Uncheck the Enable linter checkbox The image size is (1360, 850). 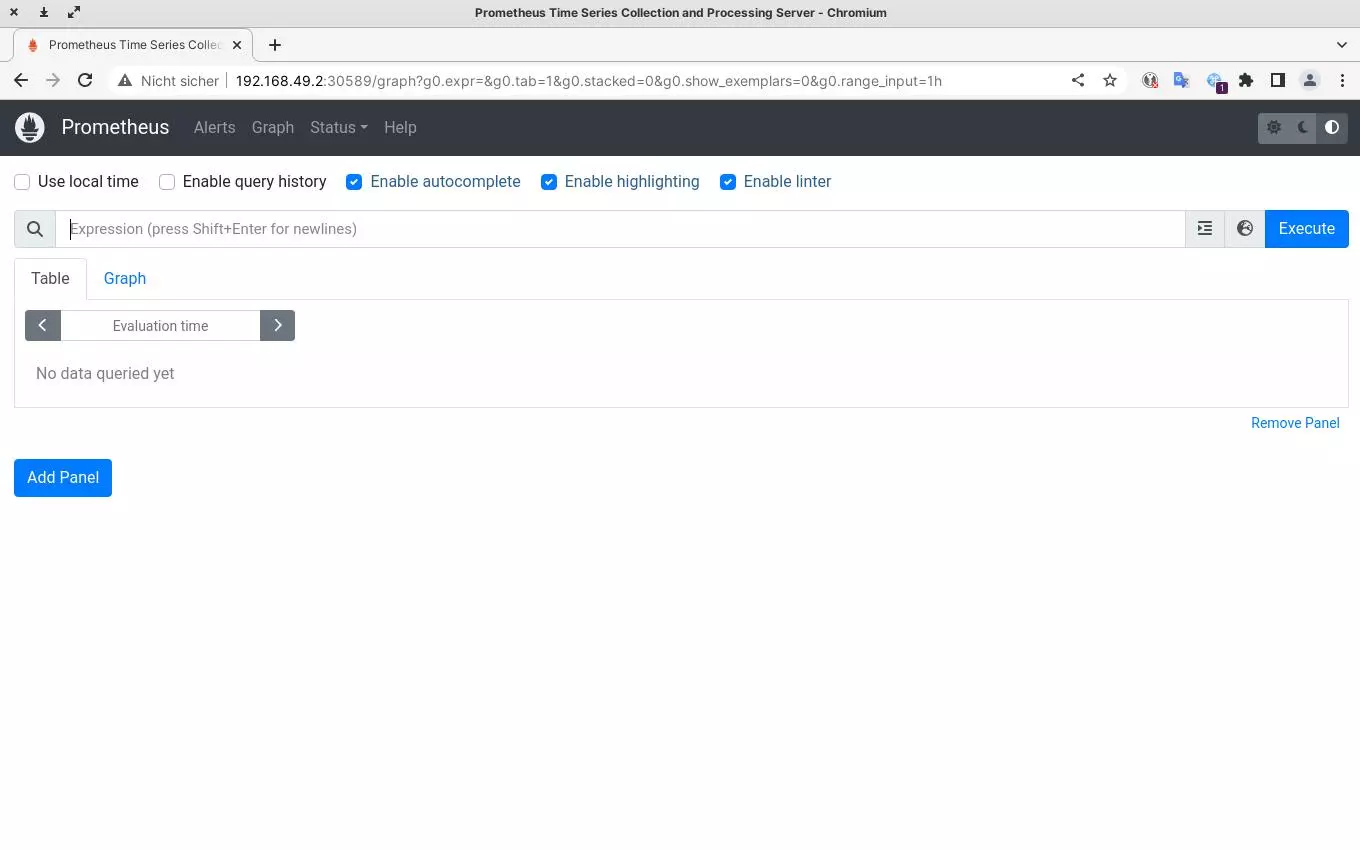pyautogui.click(x=728, y=182)
